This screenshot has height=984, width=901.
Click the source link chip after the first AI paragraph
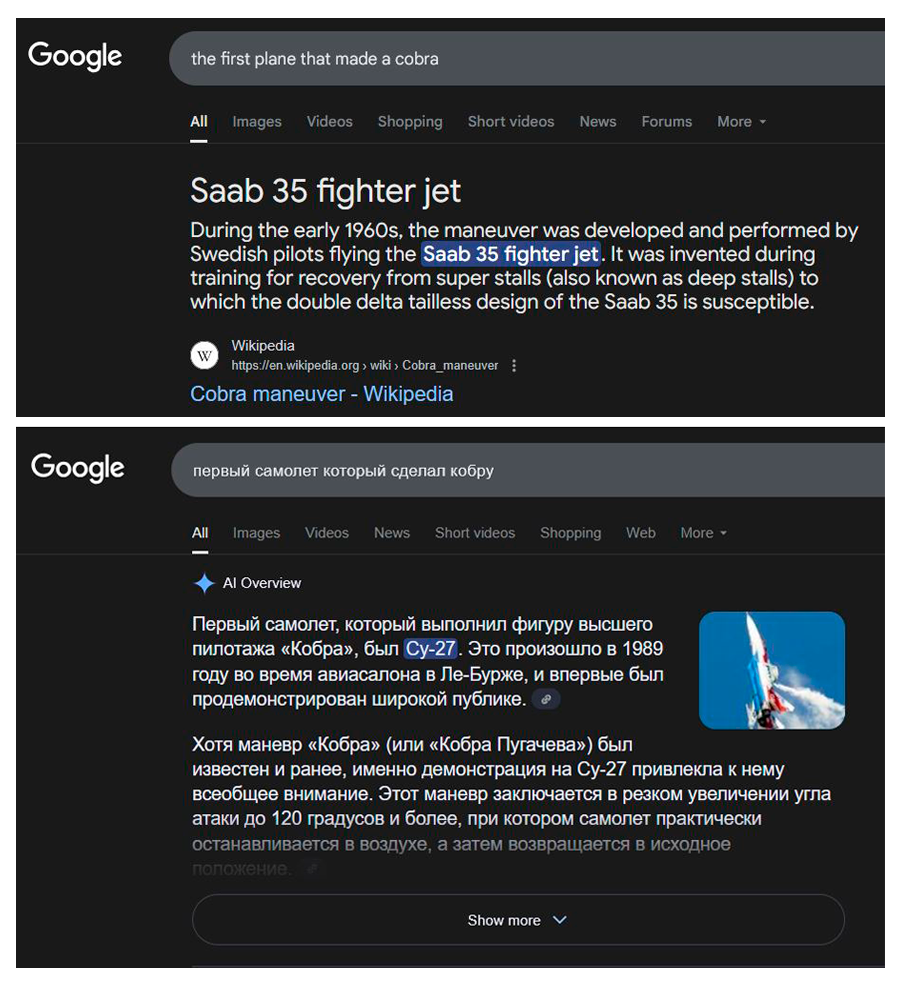tap(545, 700)
